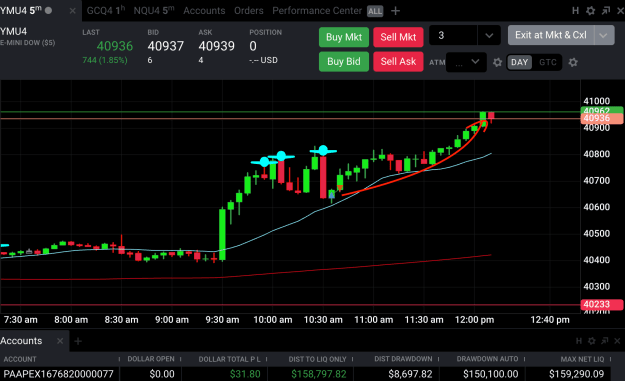Click Exit at Mkt & Cxl button
625x381 pixels.
click(x=551, y=35)
